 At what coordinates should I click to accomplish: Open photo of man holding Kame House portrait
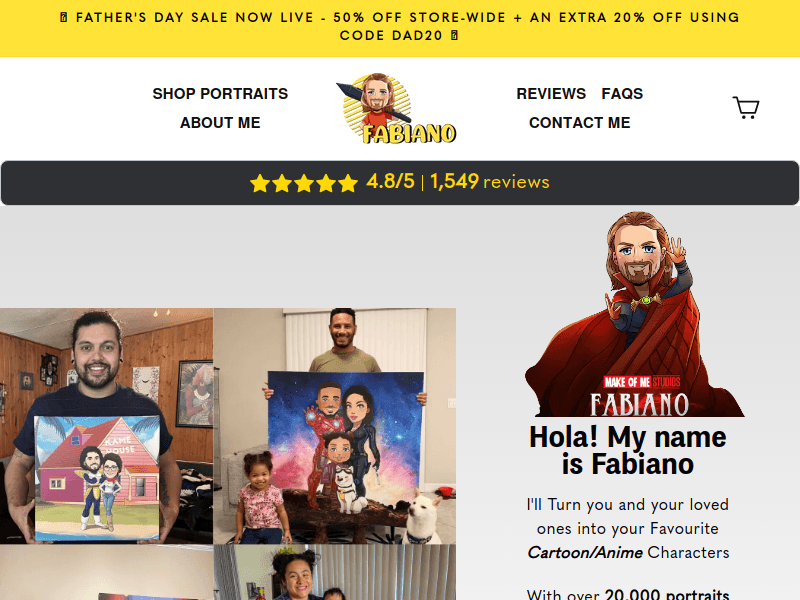[x=106, y=426]
